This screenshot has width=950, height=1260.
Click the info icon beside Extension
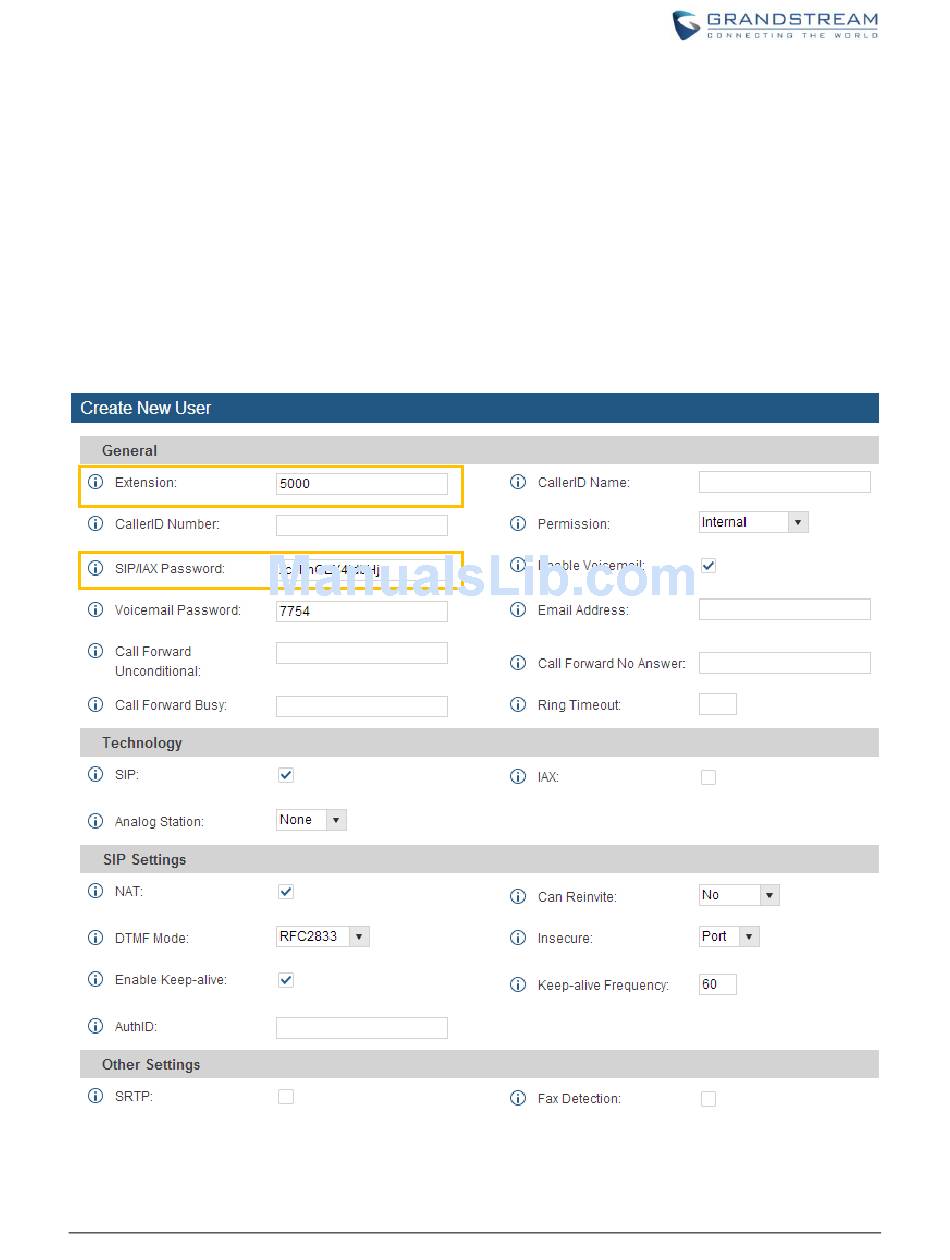(96, 482)
